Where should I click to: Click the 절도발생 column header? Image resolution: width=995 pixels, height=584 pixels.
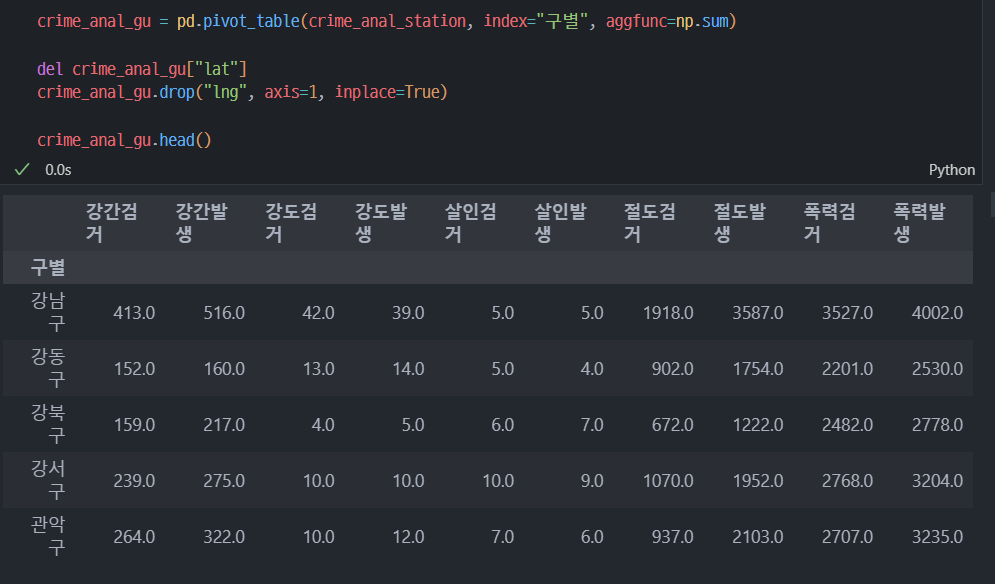click(740, 223)
